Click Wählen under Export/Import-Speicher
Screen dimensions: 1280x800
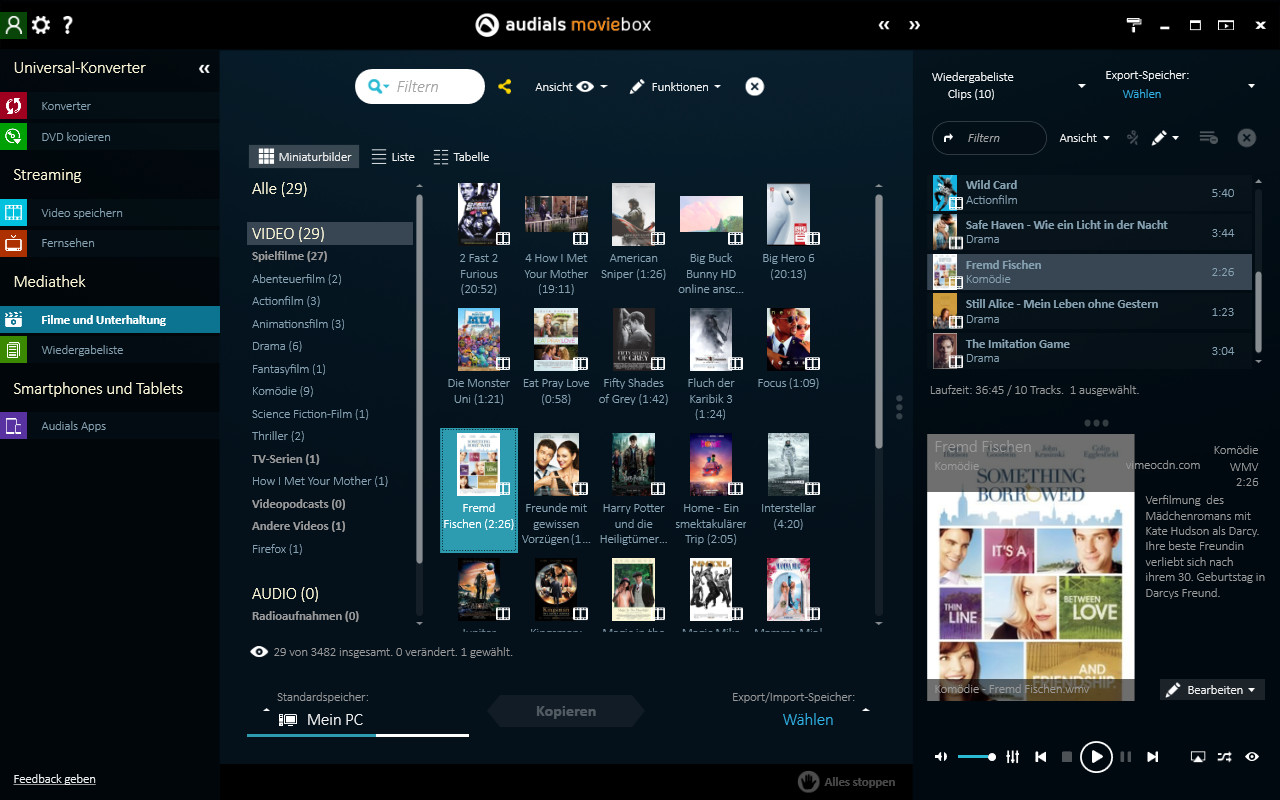click(x=808, y=720)
